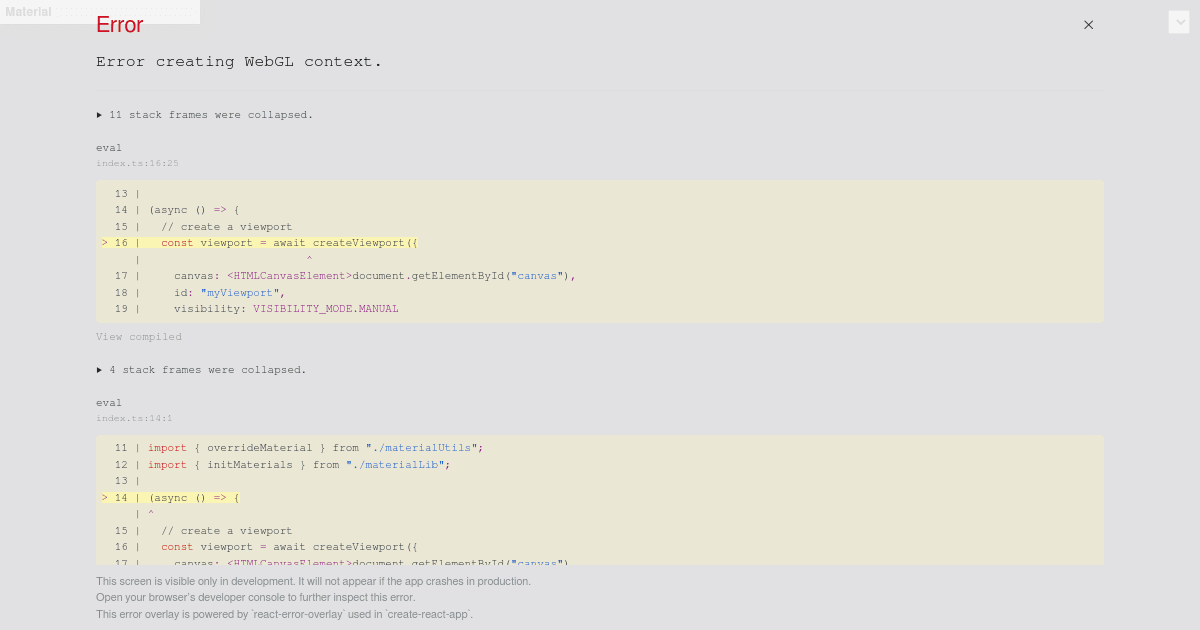Click the highlighted createViewport error line 16

pyautogui.click(x=300, y=242)
